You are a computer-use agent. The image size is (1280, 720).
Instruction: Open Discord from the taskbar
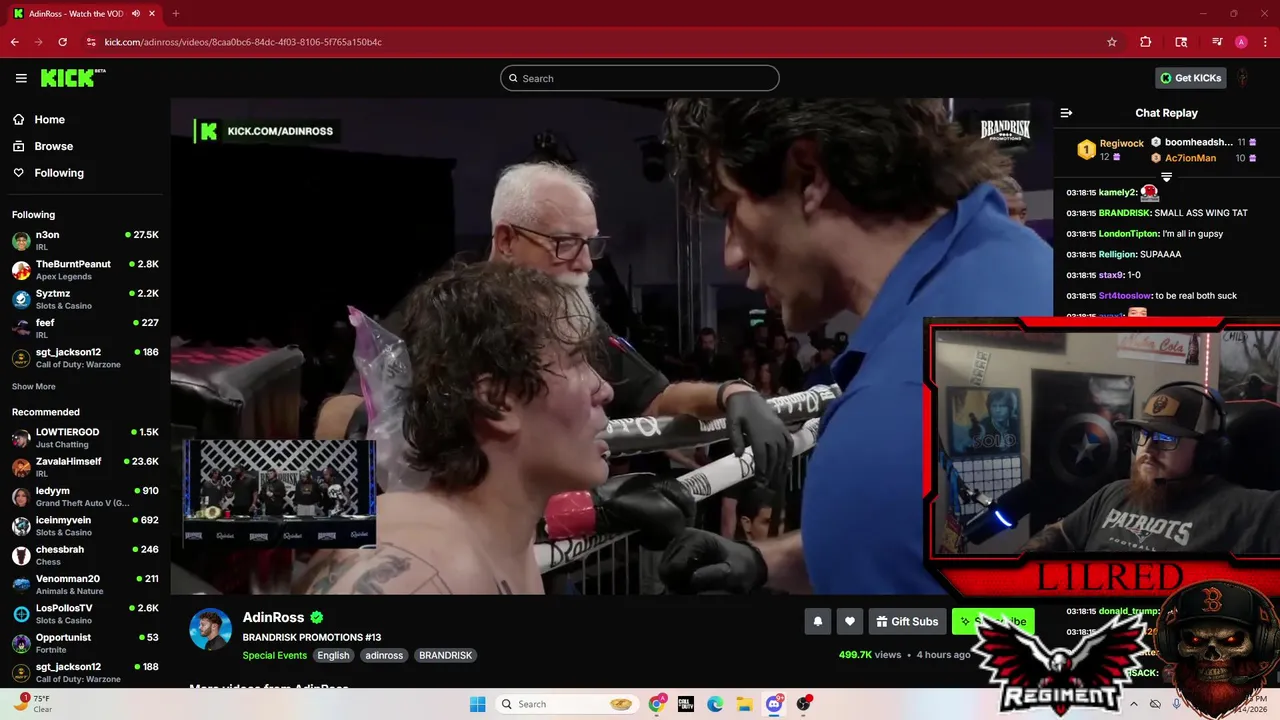pos(774,704)
